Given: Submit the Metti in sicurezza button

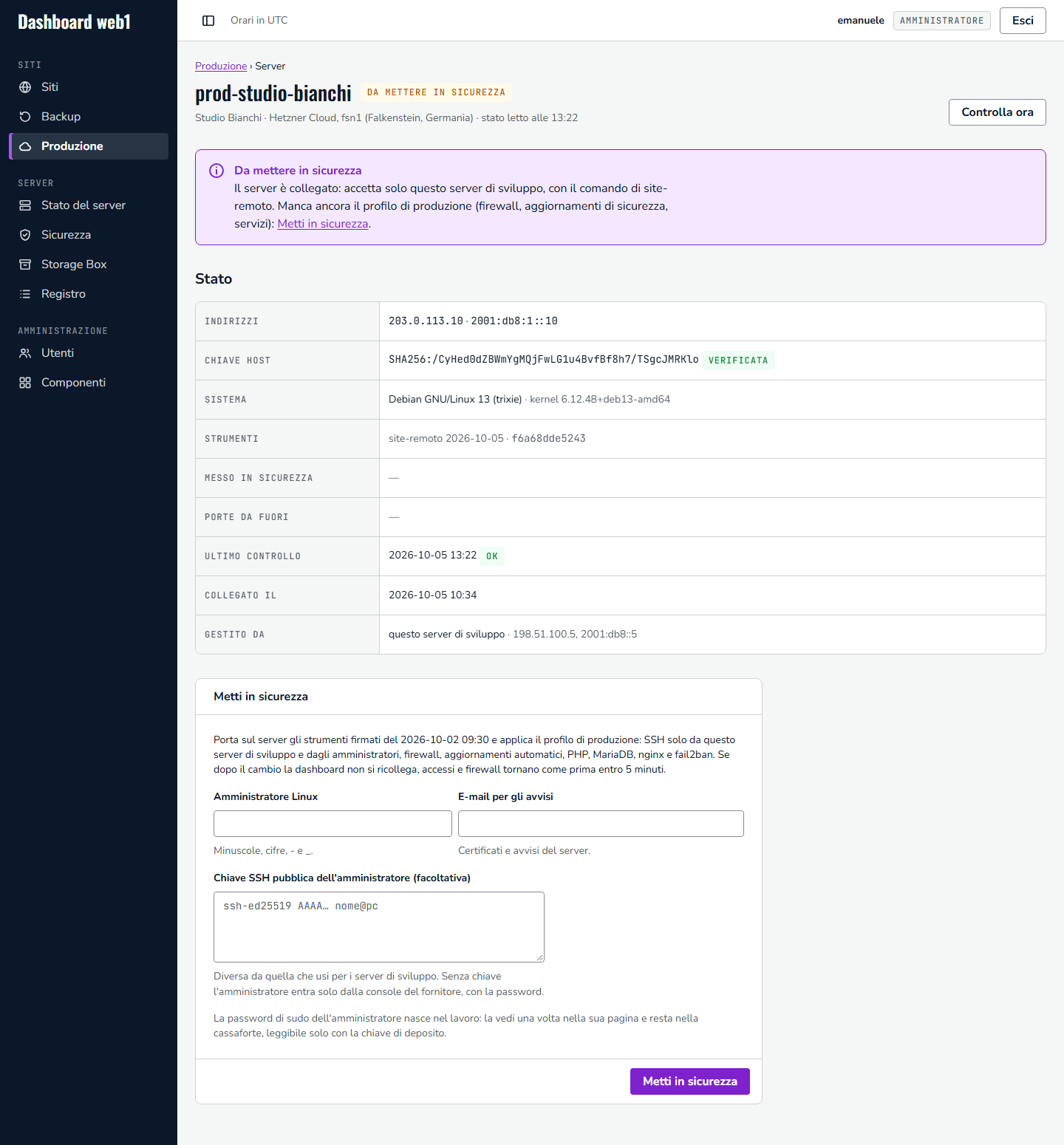Looking at the screenshot, I should tap(689, 1081).
